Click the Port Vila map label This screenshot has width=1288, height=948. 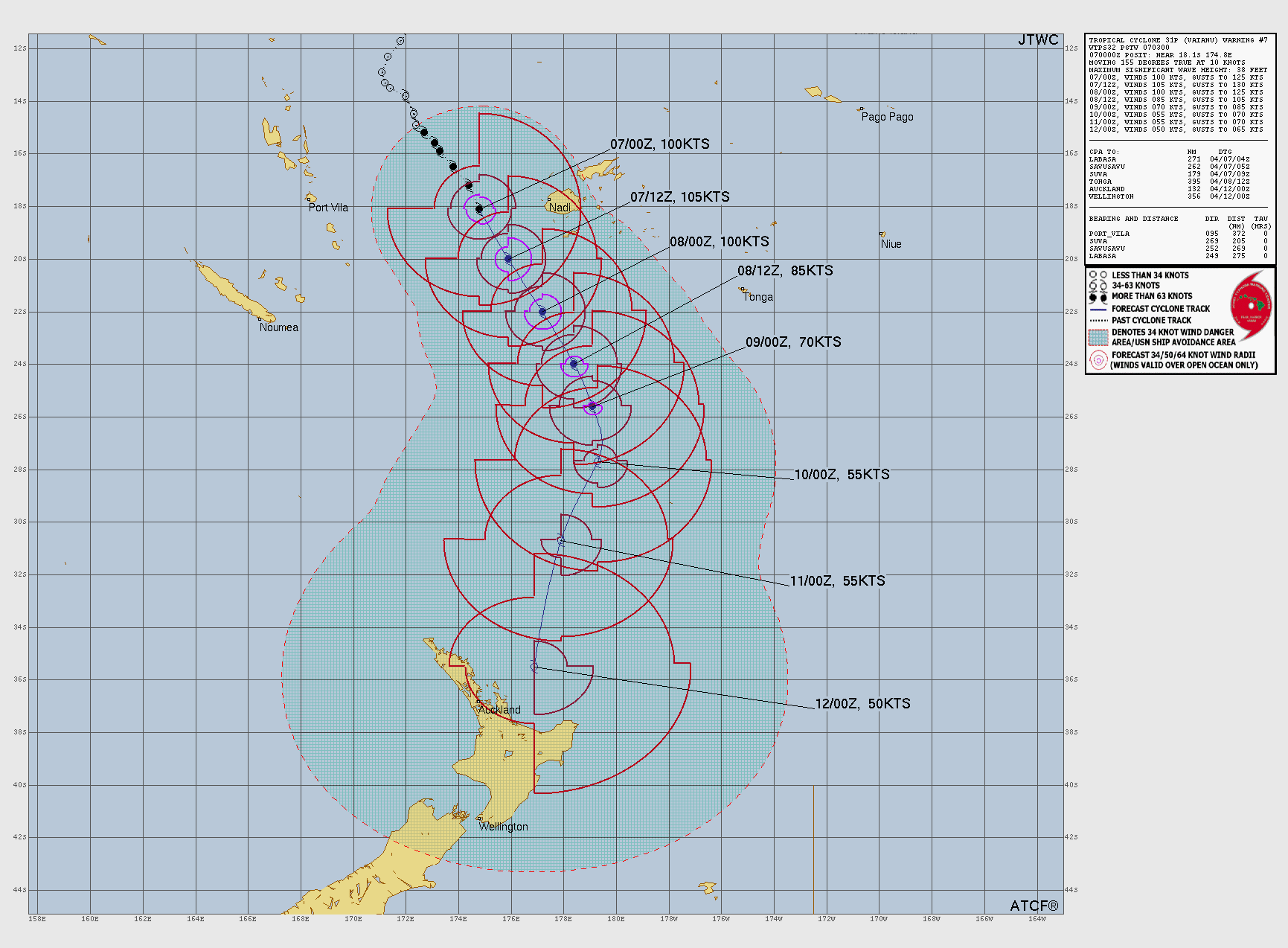coord(328,208)
